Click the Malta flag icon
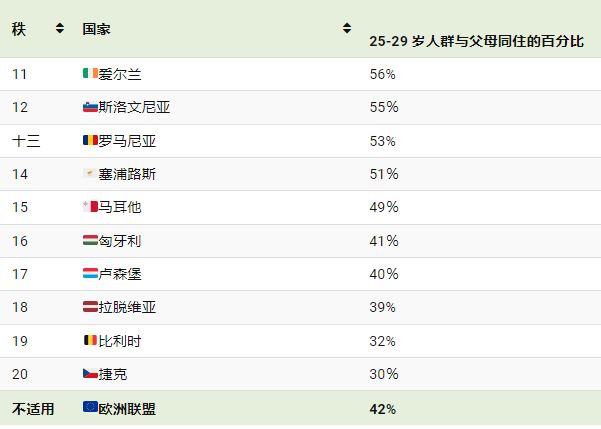This screenshot has height=429, width=601. click(x=90, y=206)
